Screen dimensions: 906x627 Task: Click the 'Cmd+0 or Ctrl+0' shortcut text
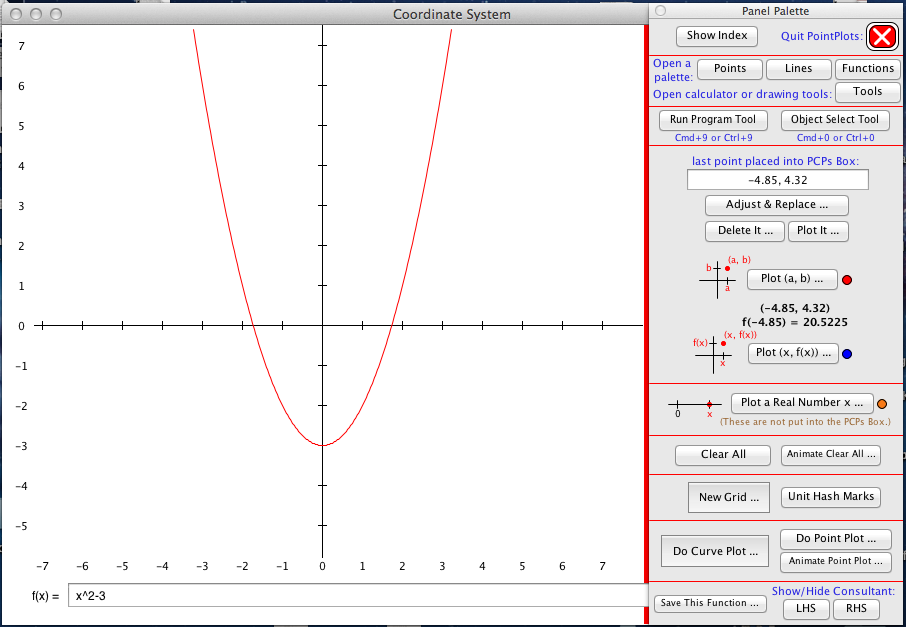(836, 138)
